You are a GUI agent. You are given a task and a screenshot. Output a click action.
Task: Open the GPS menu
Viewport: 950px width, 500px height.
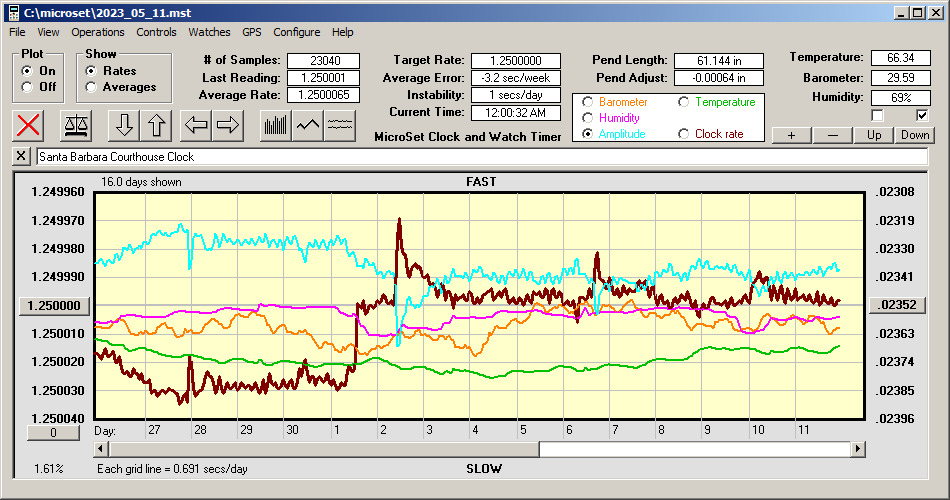[251, 32]
